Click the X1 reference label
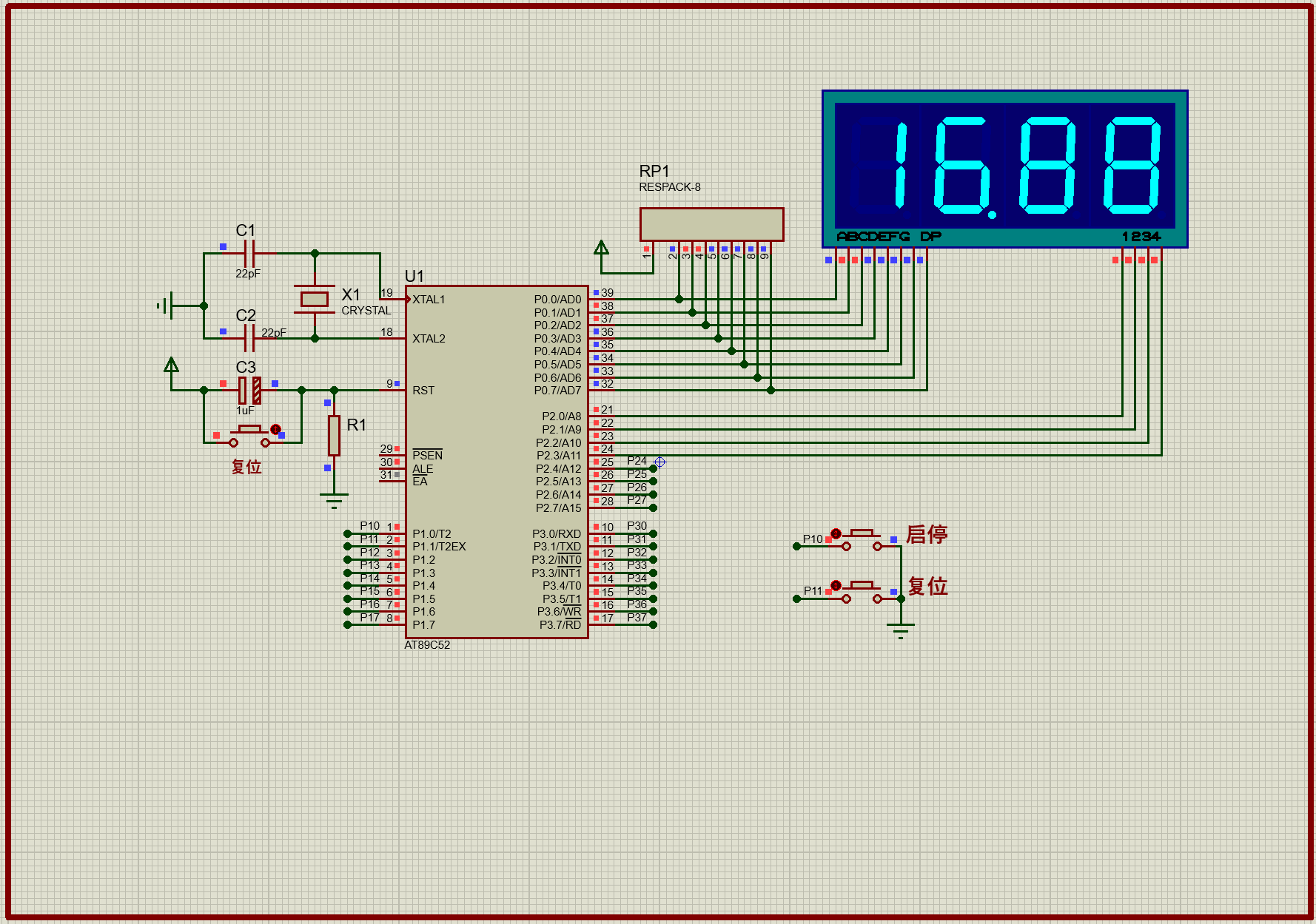Viewport: 1316px width, 924px height. pyautogui.click(x=351, y=294)
